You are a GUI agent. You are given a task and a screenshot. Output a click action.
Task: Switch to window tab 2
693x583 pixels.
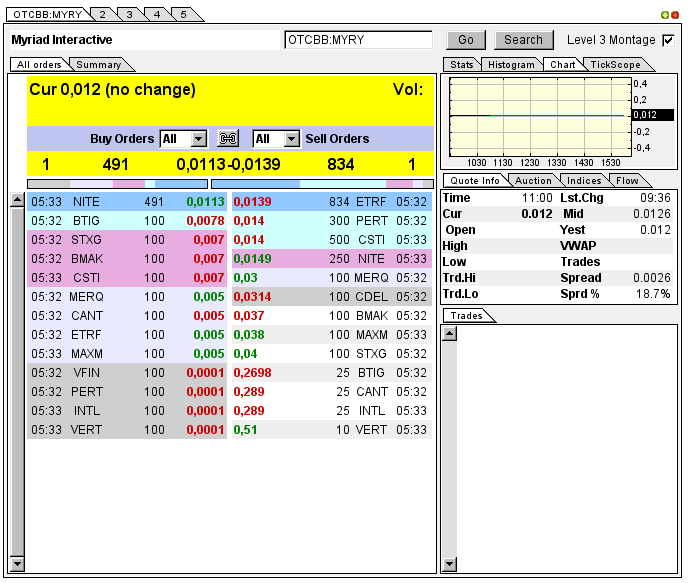click(103, 15)
